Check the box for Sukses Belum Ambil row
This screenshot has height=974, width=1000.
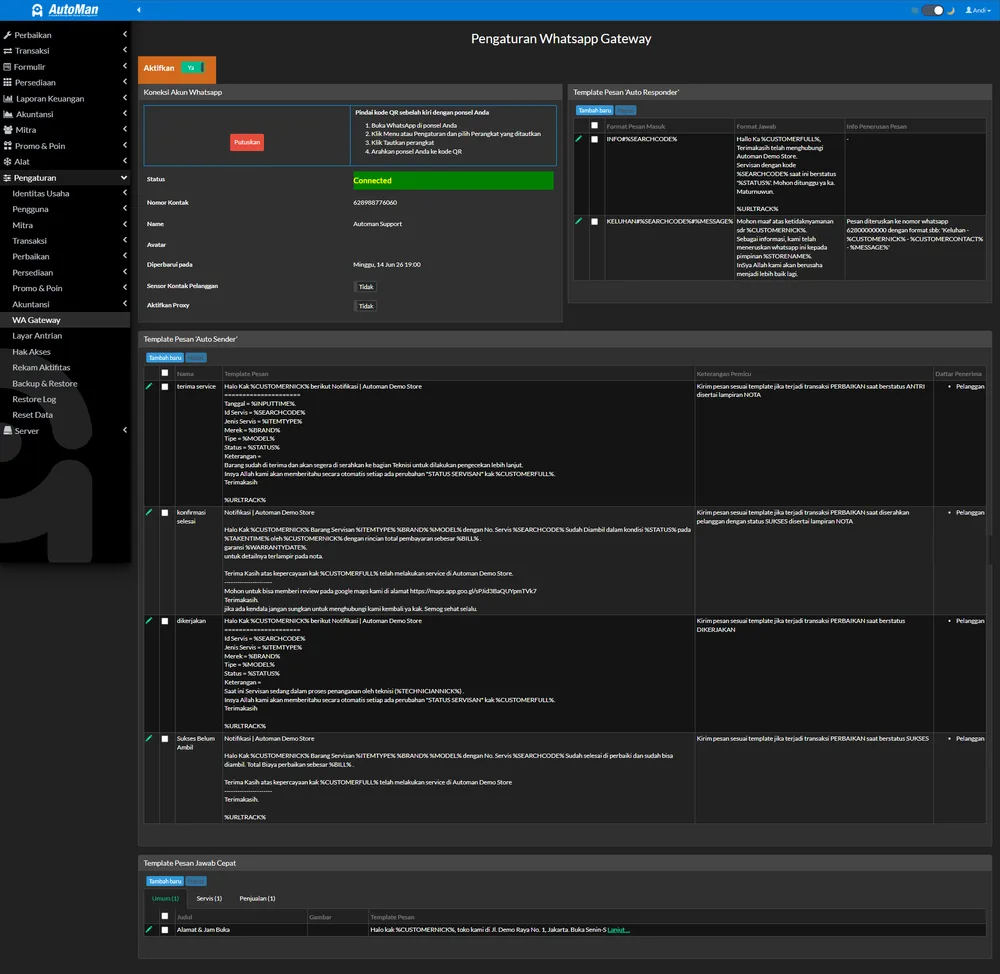coord(165,739)
